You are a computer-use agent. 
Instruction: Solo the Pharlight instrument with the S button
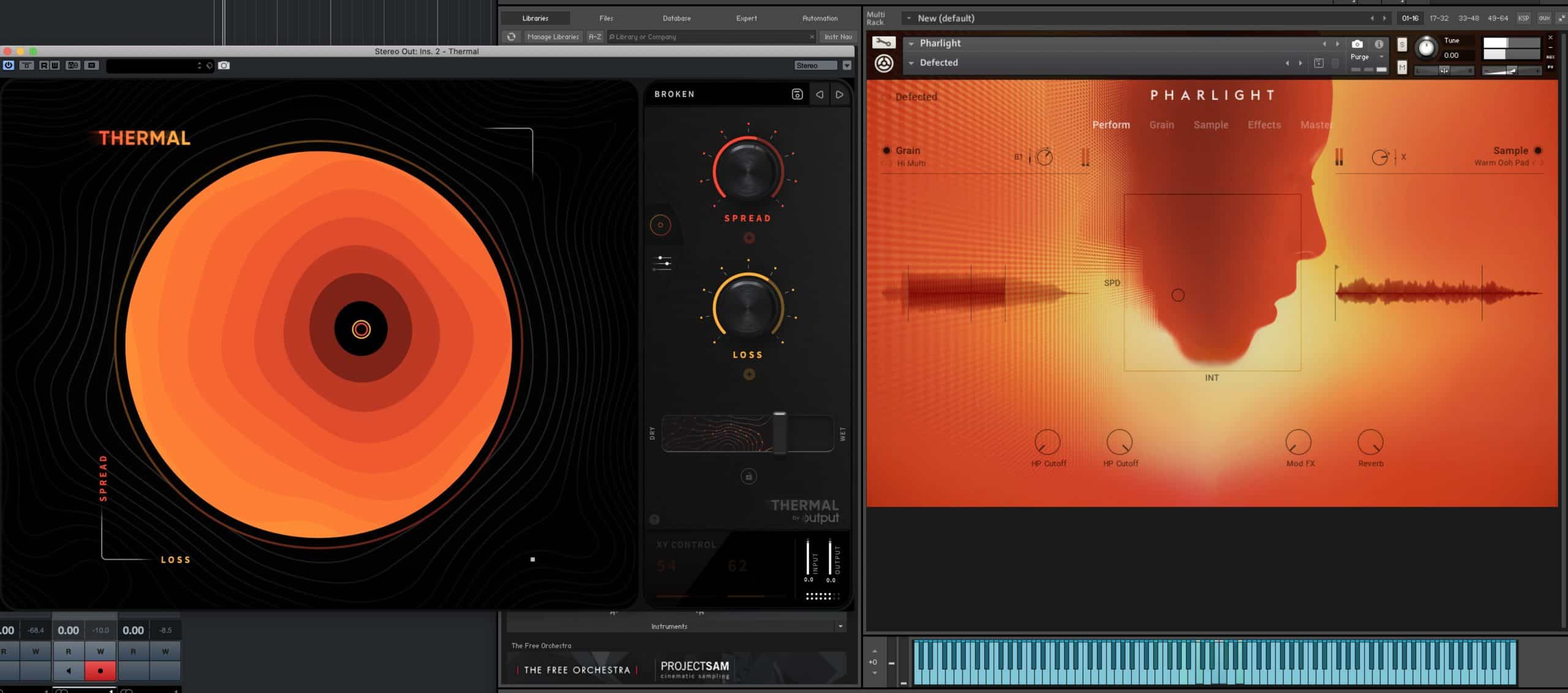tap(1403, 45)
